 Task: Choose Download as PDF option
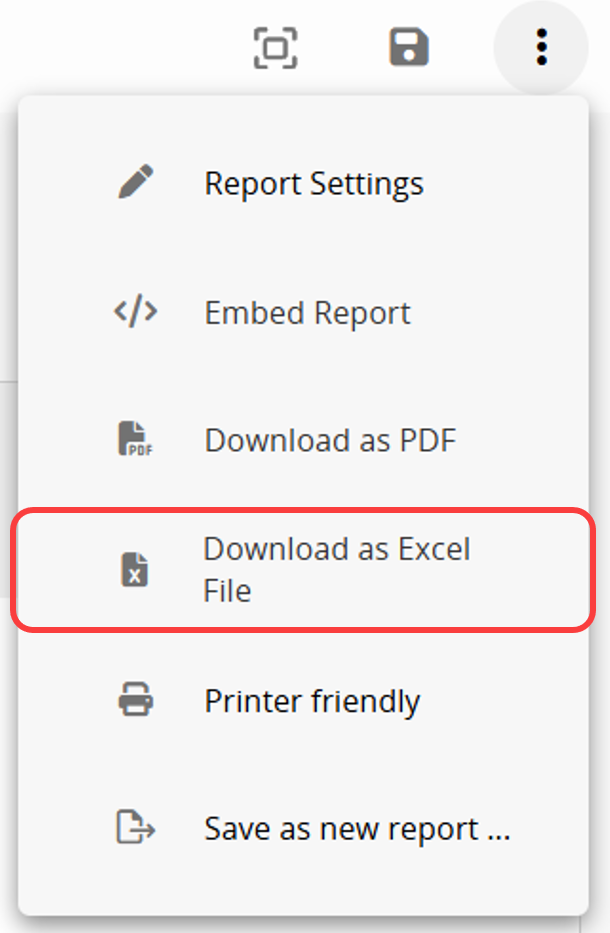304,440
